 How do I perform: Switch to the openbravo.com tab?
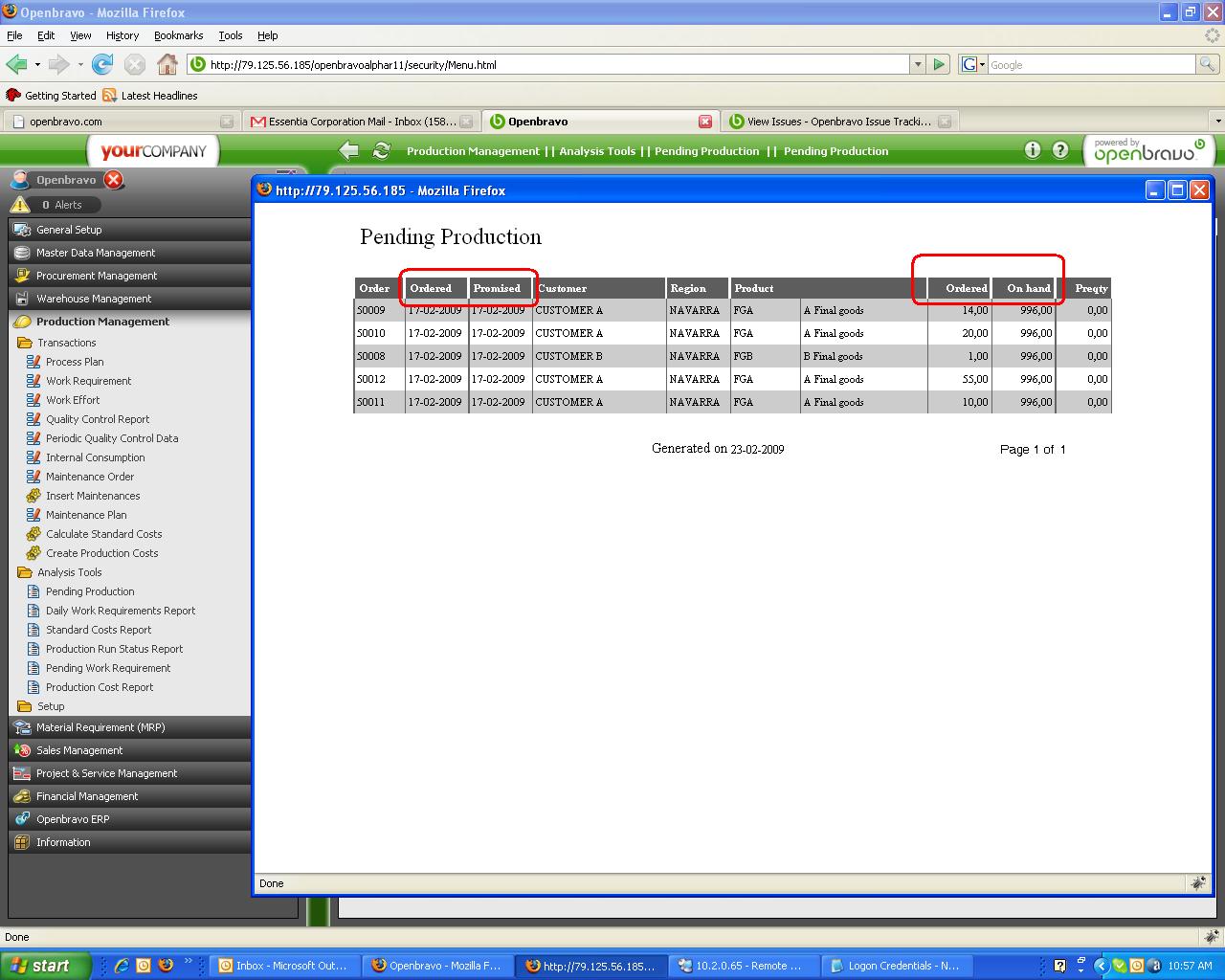[121, 122]
